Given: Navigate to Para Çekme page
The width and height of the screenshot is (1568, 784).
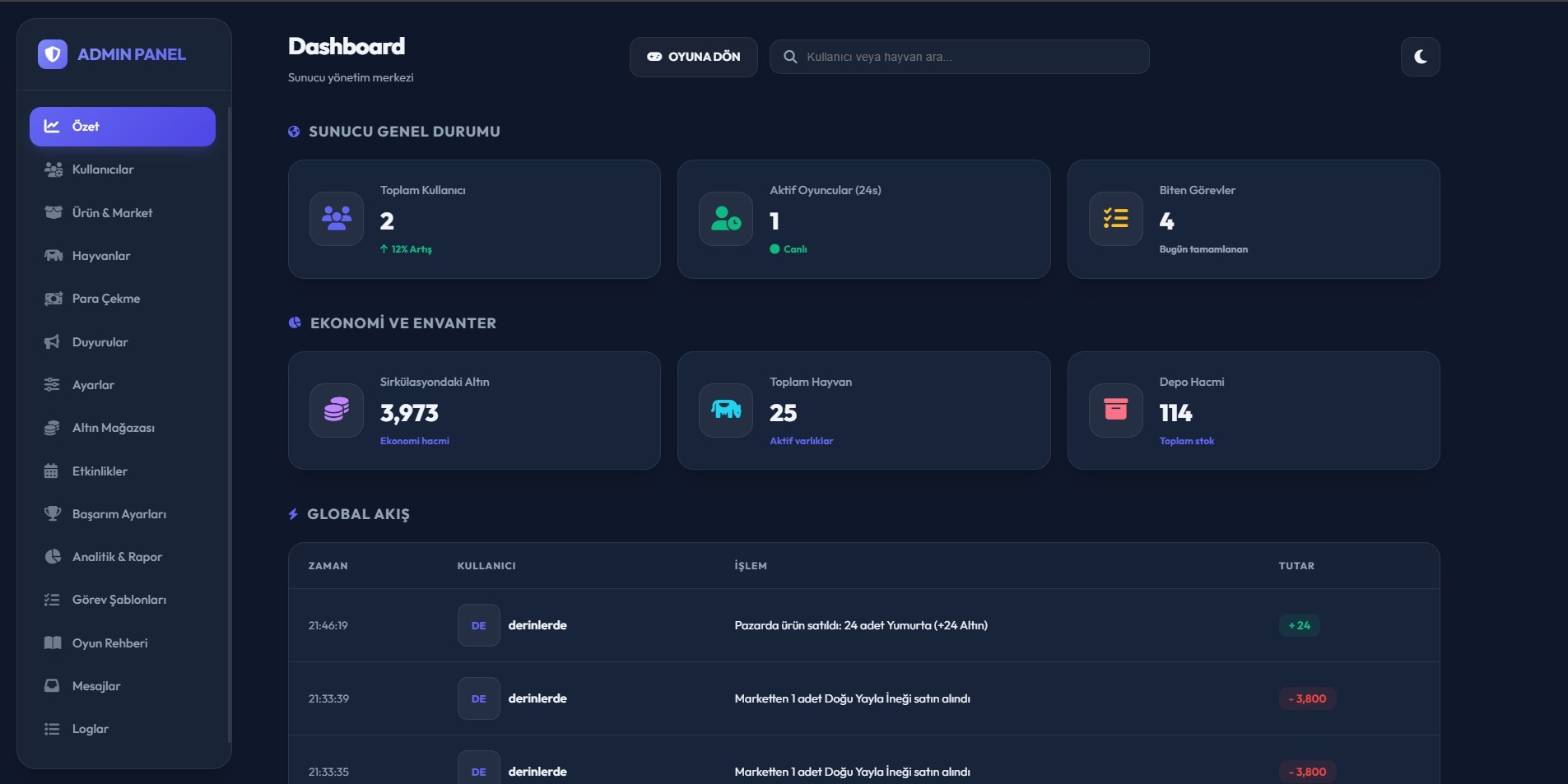Looking at the screenshot, I should point(106,299).
